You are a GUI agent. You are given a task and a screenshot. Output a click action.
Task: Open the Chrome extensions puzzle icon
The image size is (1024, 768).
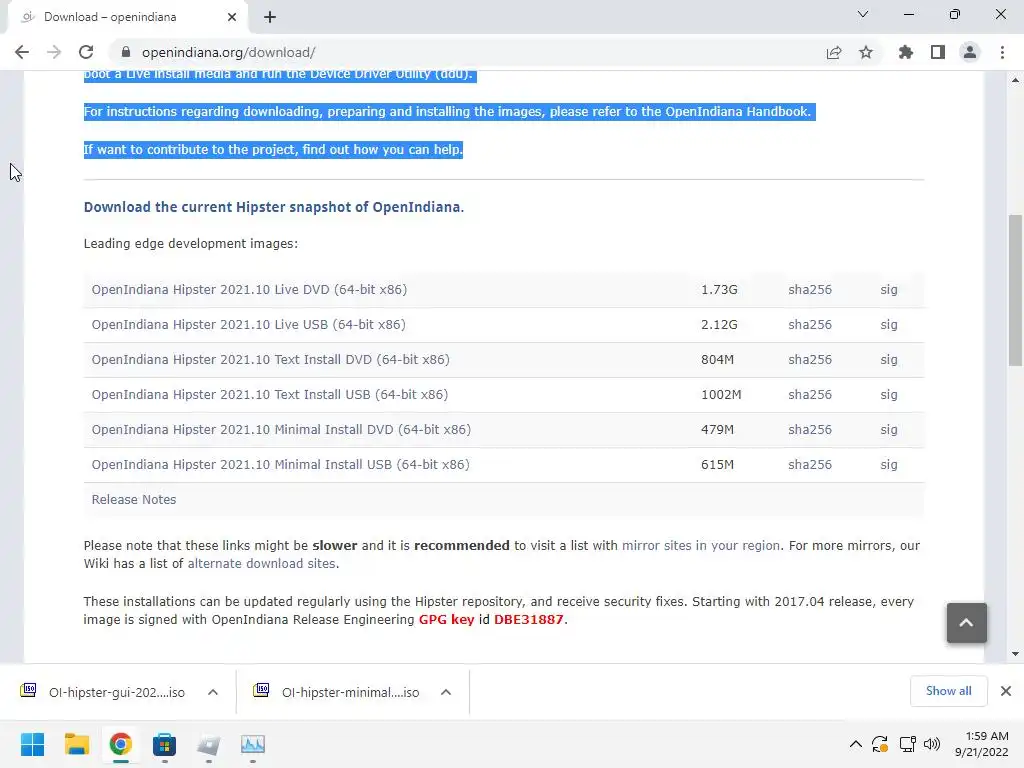[x=906, y=52]
